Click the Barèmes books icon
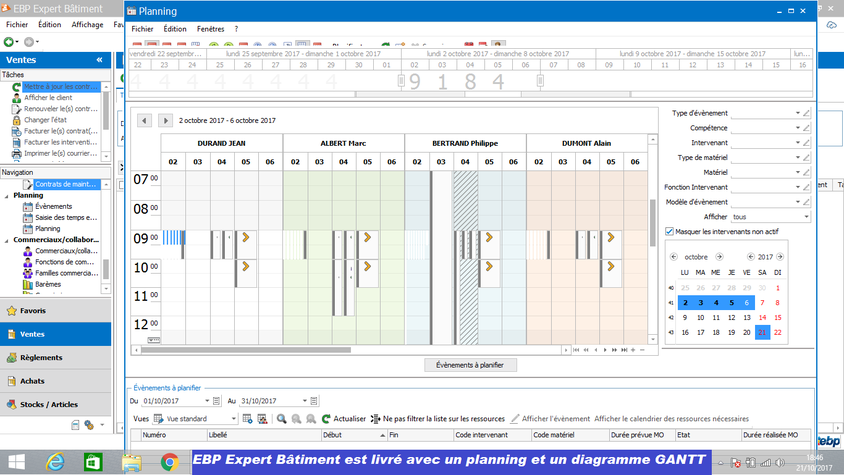 tap(28, 284)
